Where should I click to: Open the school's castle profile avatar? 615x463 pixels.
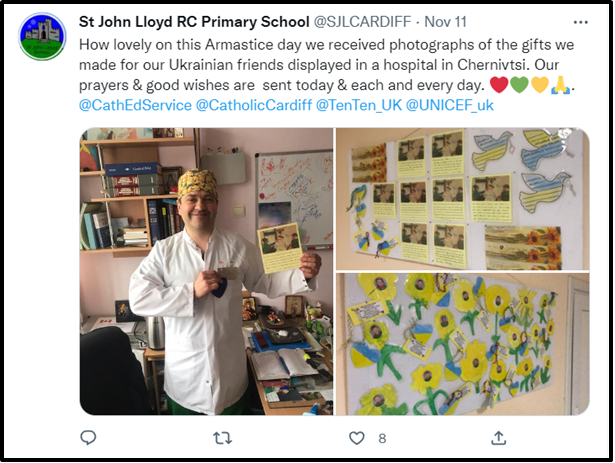(42, 36)
